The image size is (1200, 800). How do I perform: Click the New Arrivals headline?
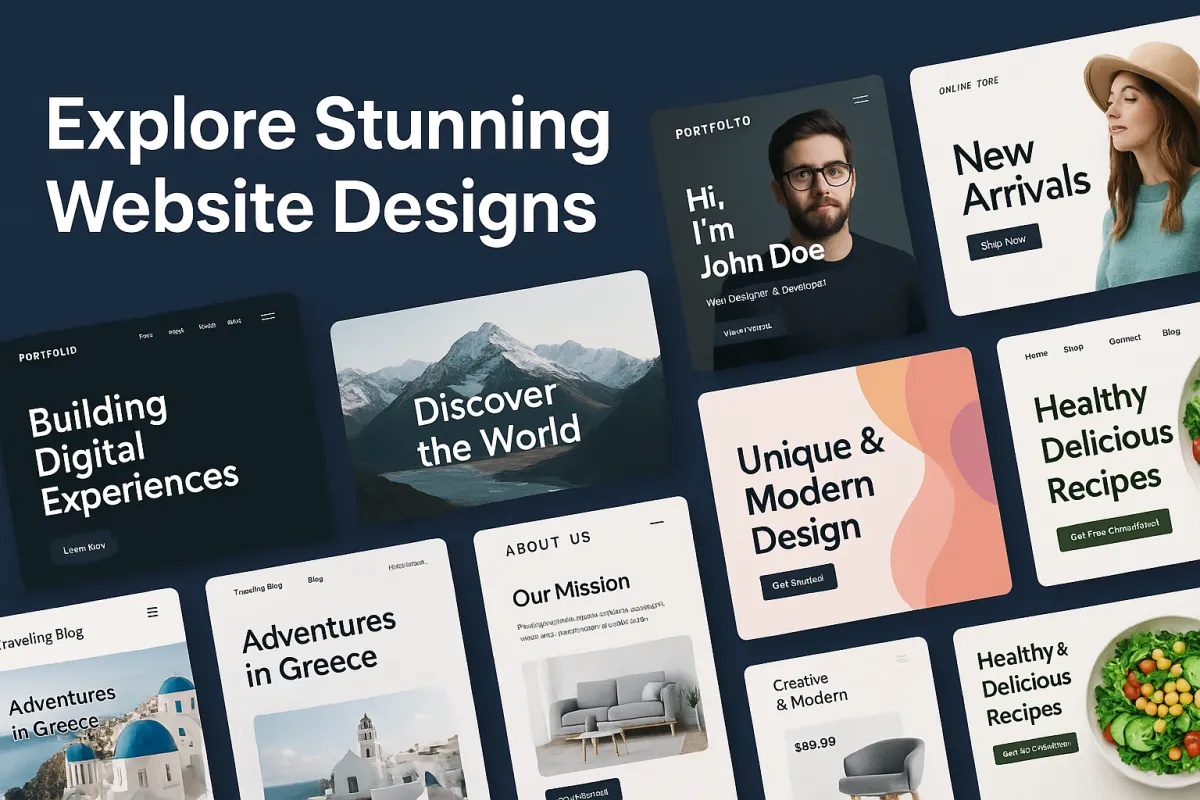1021,176
